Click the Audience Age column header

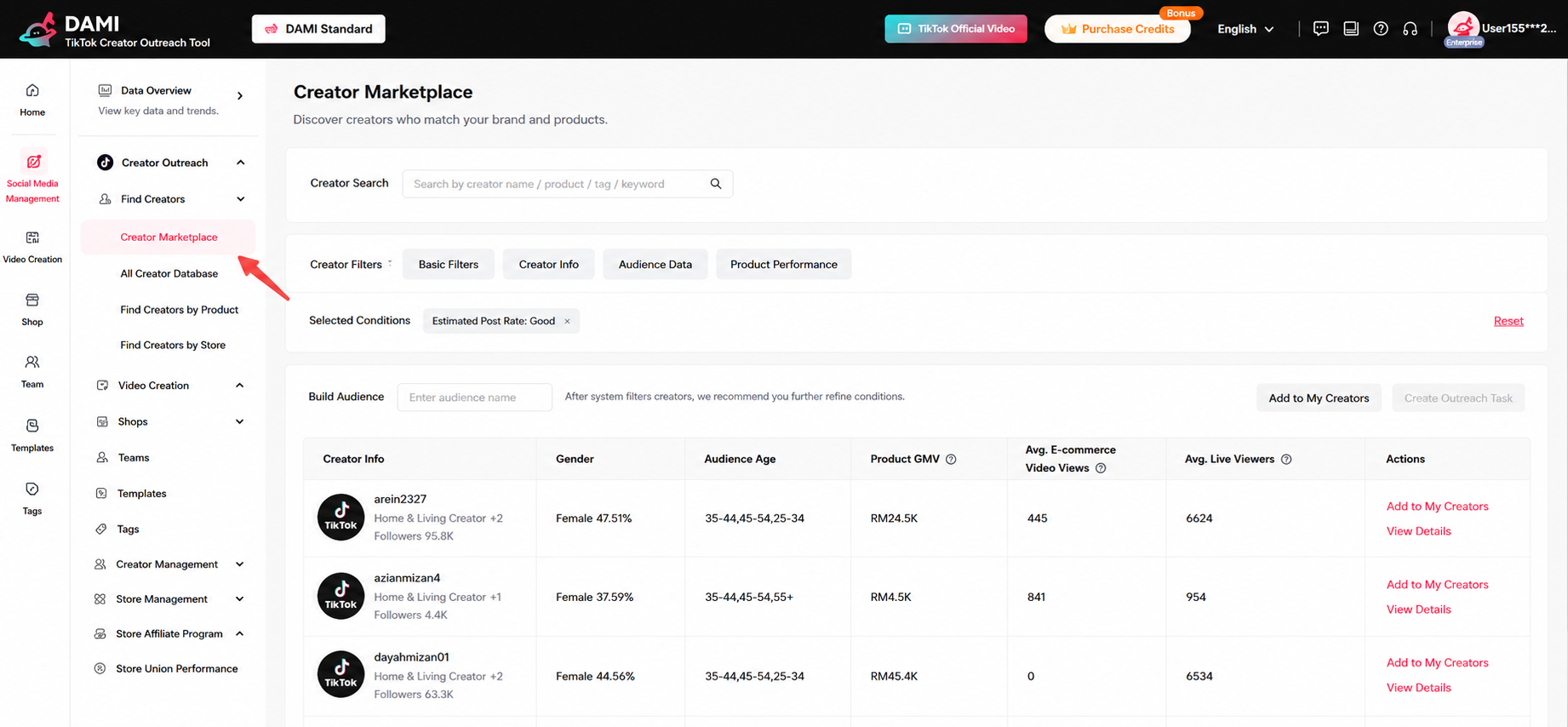click(740, 459)
